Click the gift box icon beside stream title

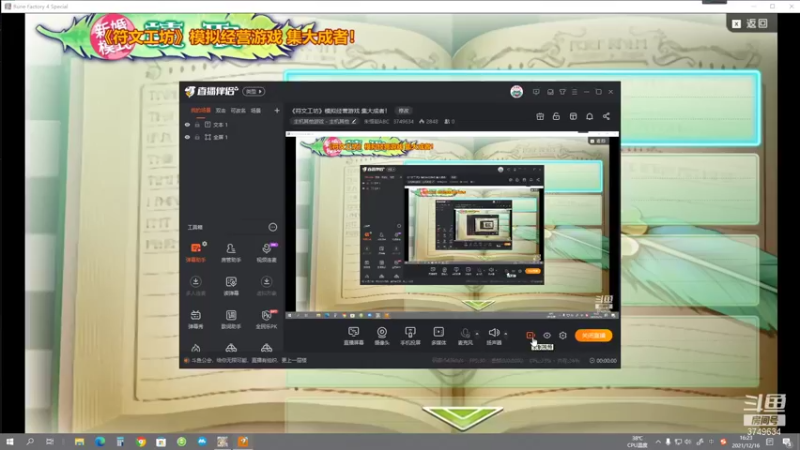(540, 116)
